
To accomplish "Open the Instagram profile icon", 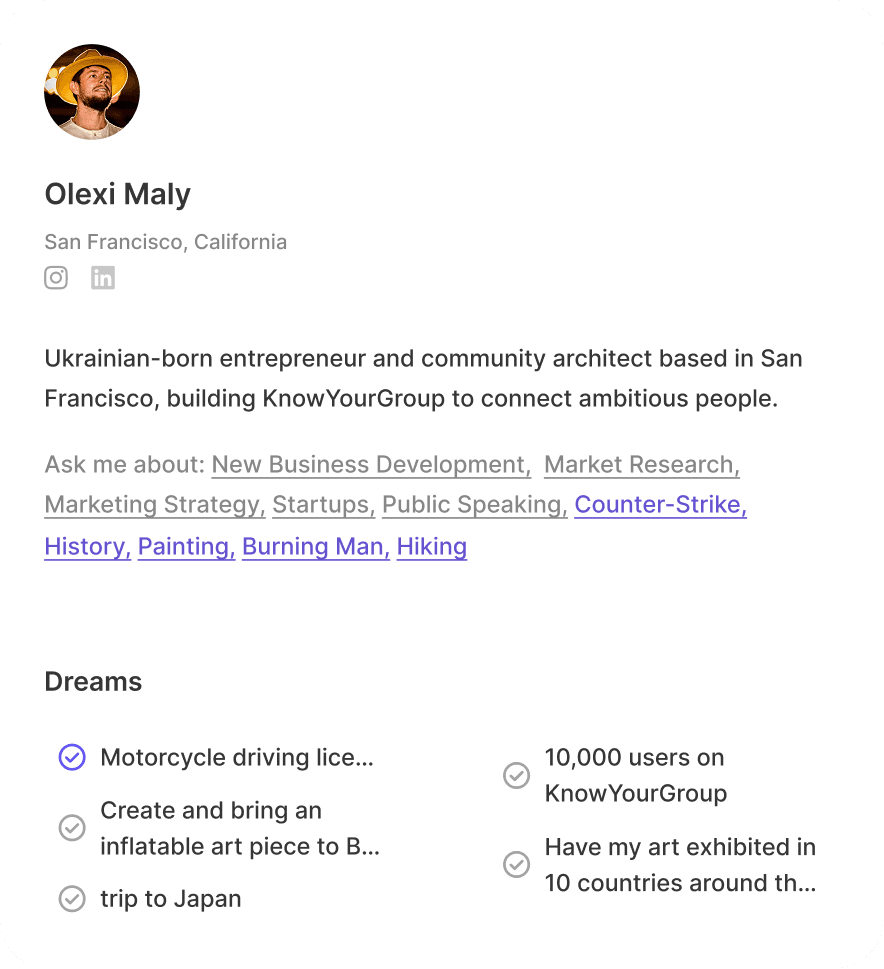I will point(56,278).
